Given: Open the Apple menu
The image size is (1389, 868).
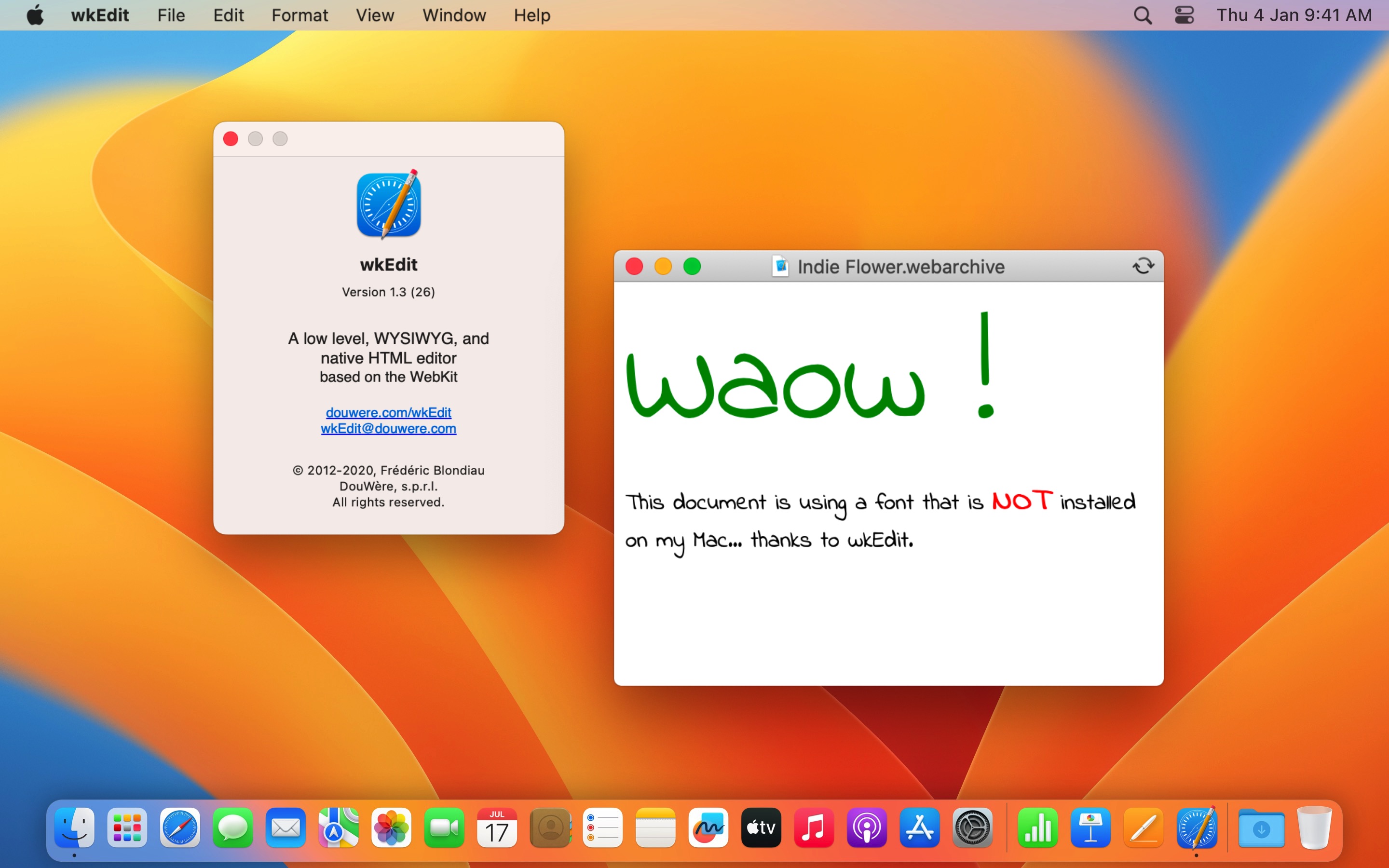Looking at the screenshot, I should point(35,14).
